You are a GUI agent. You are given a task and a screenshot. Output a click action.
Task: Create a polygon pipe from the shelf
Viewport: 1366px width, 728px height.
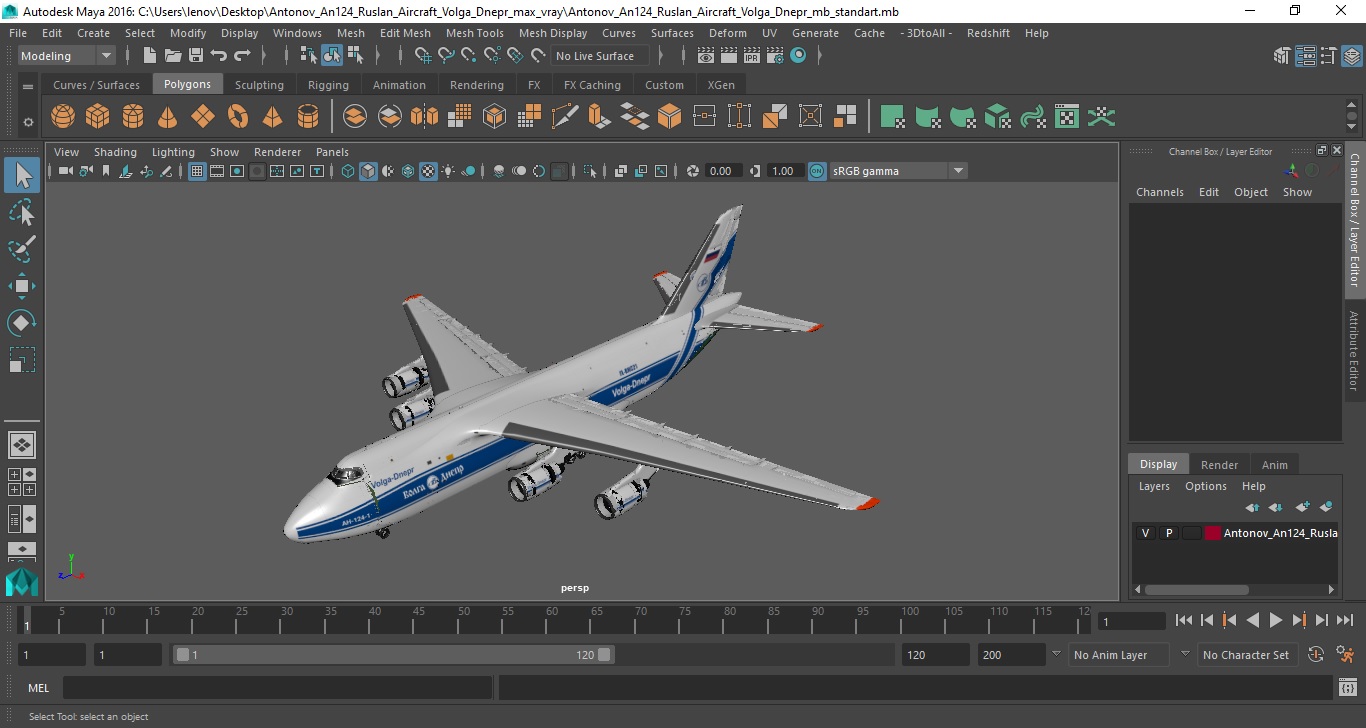(x=308, y=117)
